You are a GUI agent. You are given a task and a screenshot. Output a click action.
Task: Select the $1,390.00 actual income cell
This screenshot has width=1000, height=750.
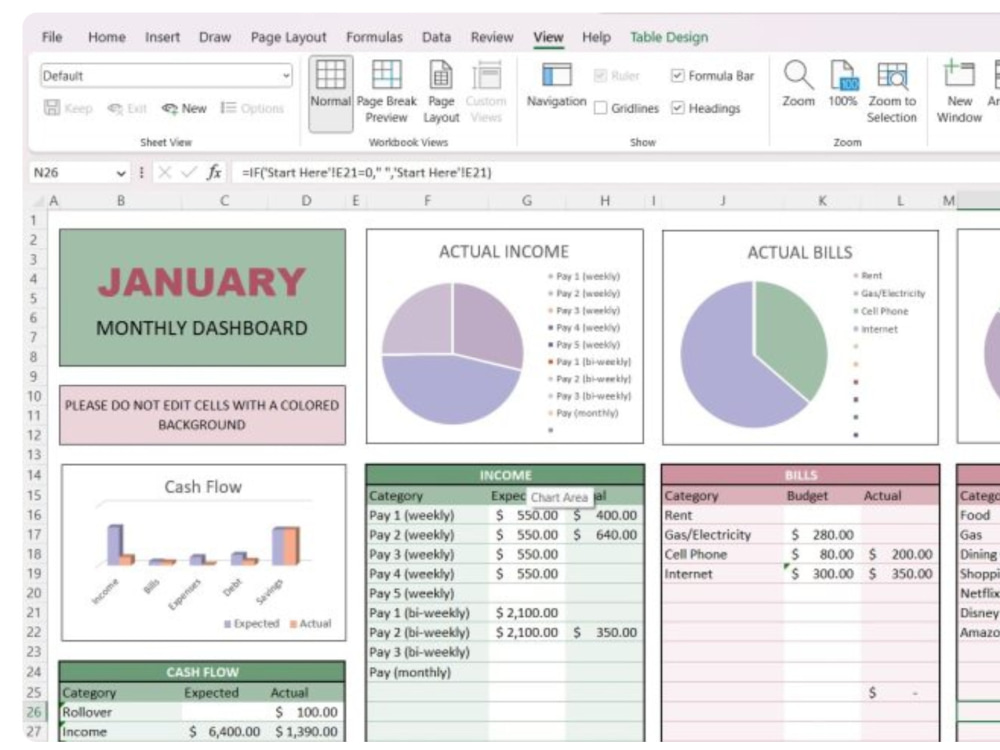(x=305, y=732)
